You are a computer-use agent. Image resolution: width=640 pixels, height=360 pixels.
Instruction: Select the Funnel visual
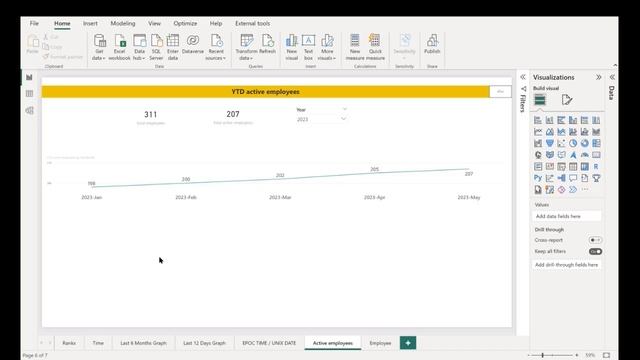click(x=550, y=143)
